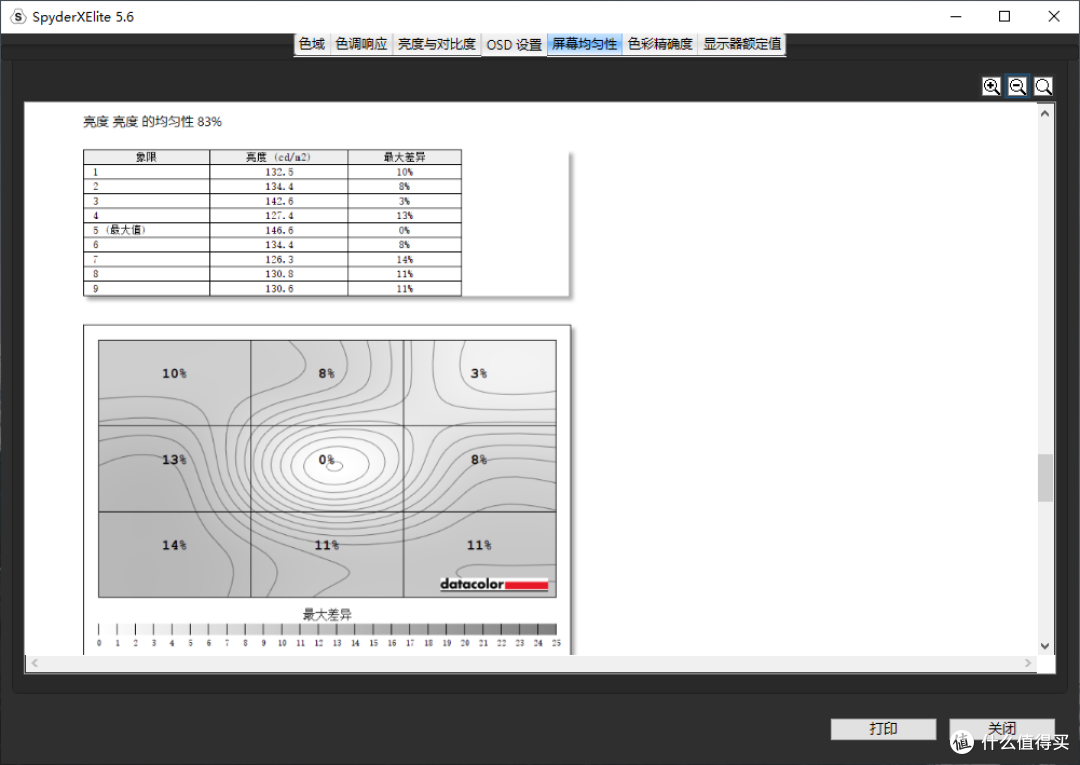Click the SpyderXElite app icon in title bar
This screenshot has height=765, width=1080.
(18, 17)
